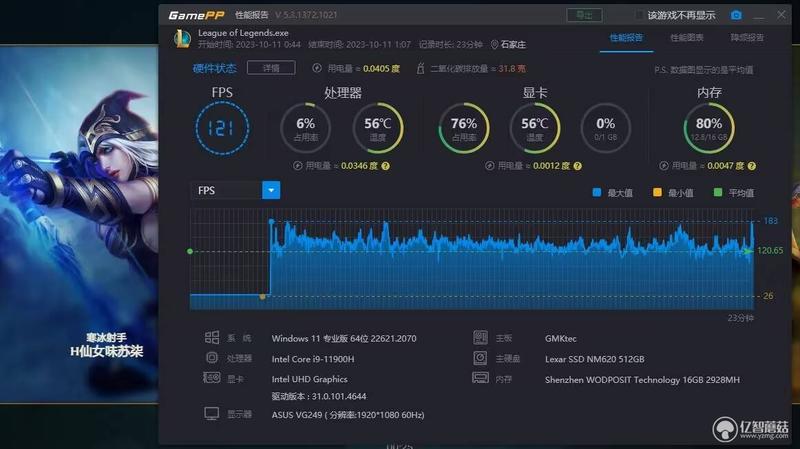This screenshot has width=800, height=449.
Task: Click the processor 6% usage gauge
Action: point(305,128)
